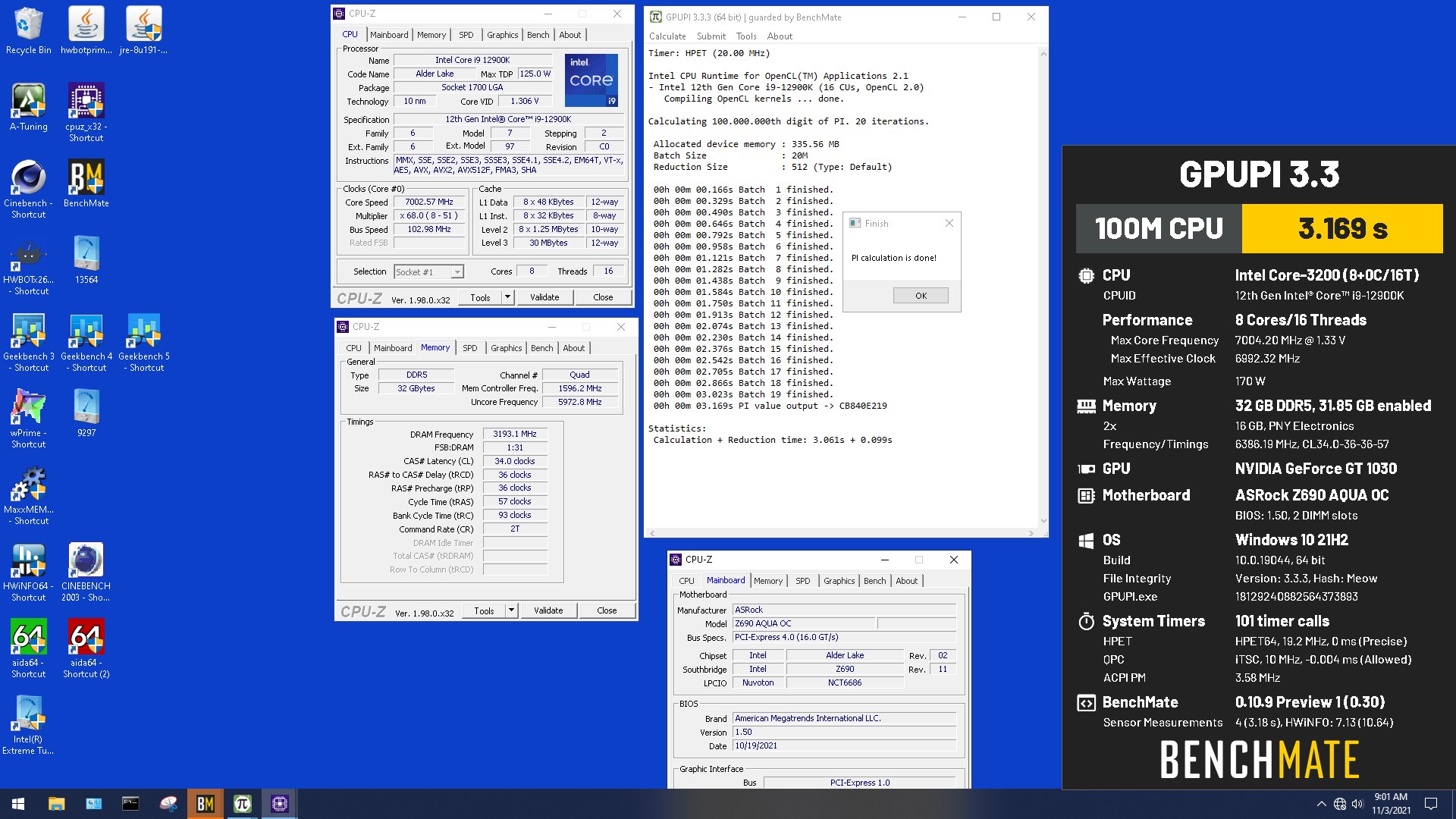1456x819 pixels.
Task: Open the HWBOT x265 Shortcut icon
Action: [29, 265]
